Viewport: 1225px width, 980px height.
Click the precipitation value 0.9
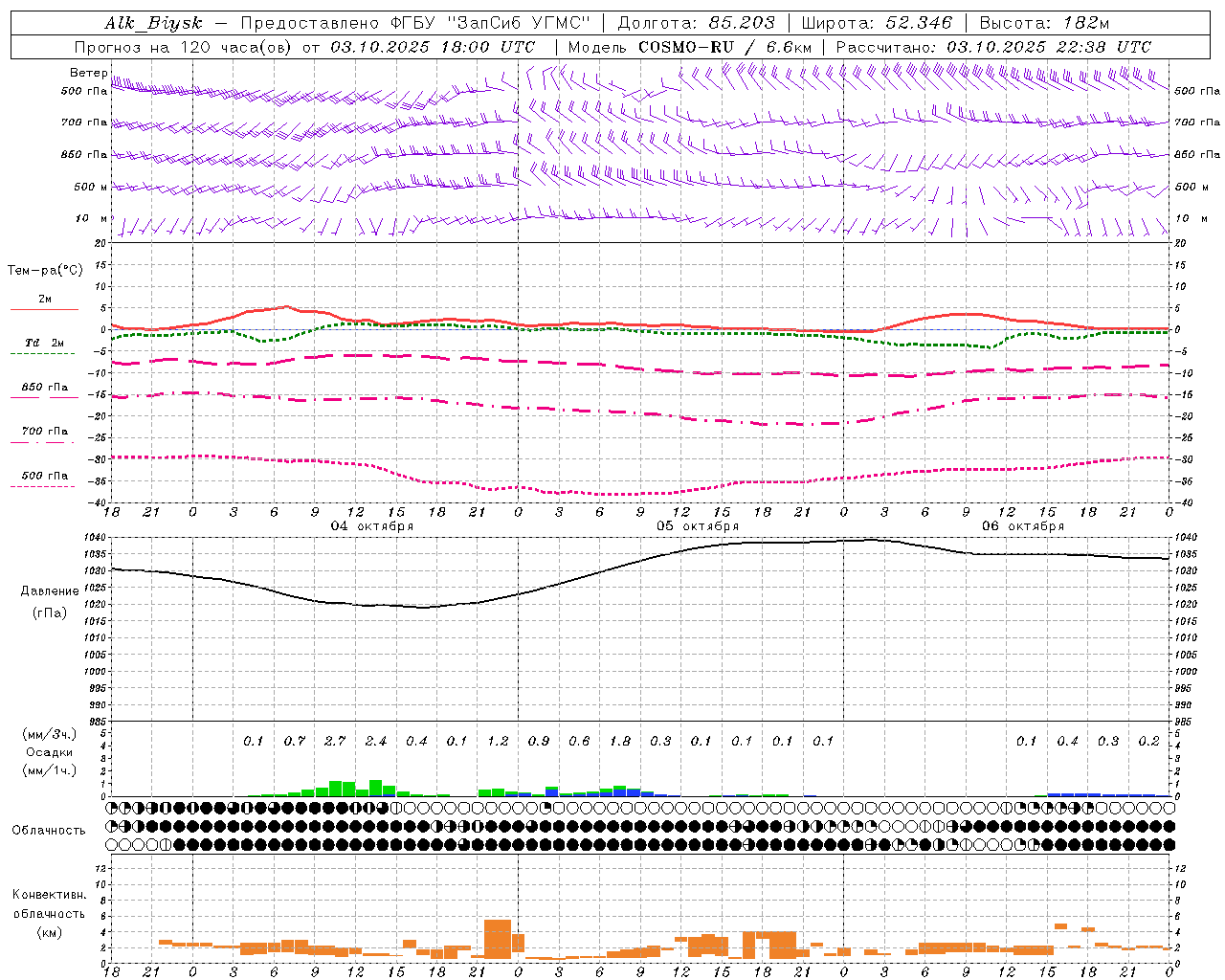(x=539, y=742)
